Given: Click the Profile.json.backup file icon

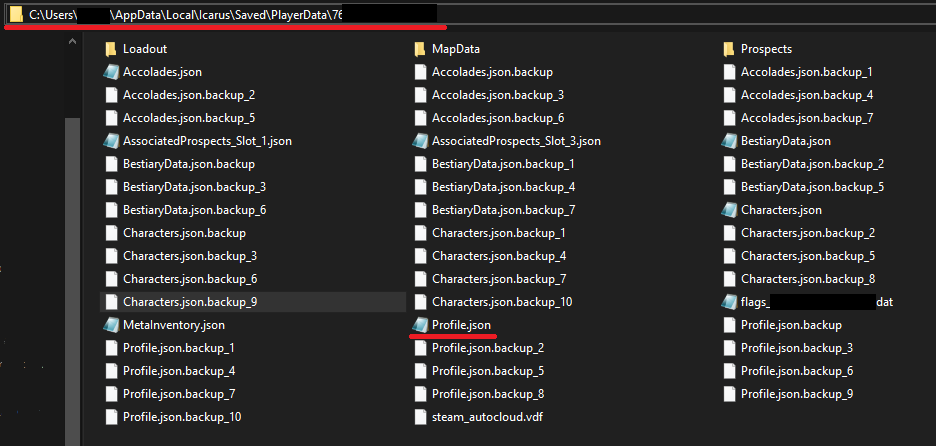Looking at the screenshot, I should pyautogui.click(x=729, y=325).
